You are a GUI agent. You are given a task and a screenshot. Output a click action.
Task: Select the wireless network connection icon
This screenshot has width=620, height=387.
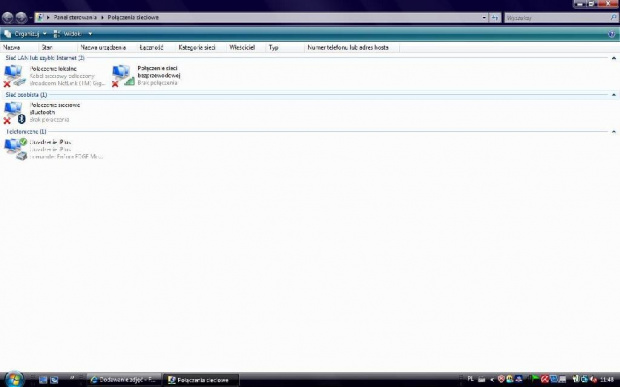point(123,76)
